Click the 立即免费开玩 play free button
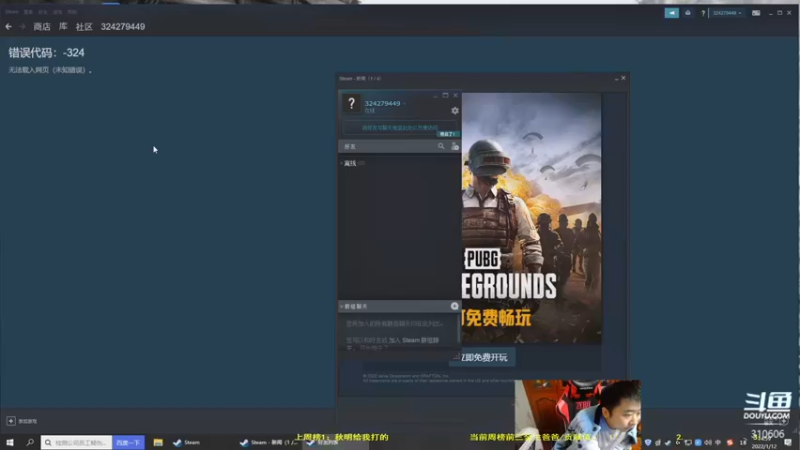800x450 pixels. tap(482, 357)
